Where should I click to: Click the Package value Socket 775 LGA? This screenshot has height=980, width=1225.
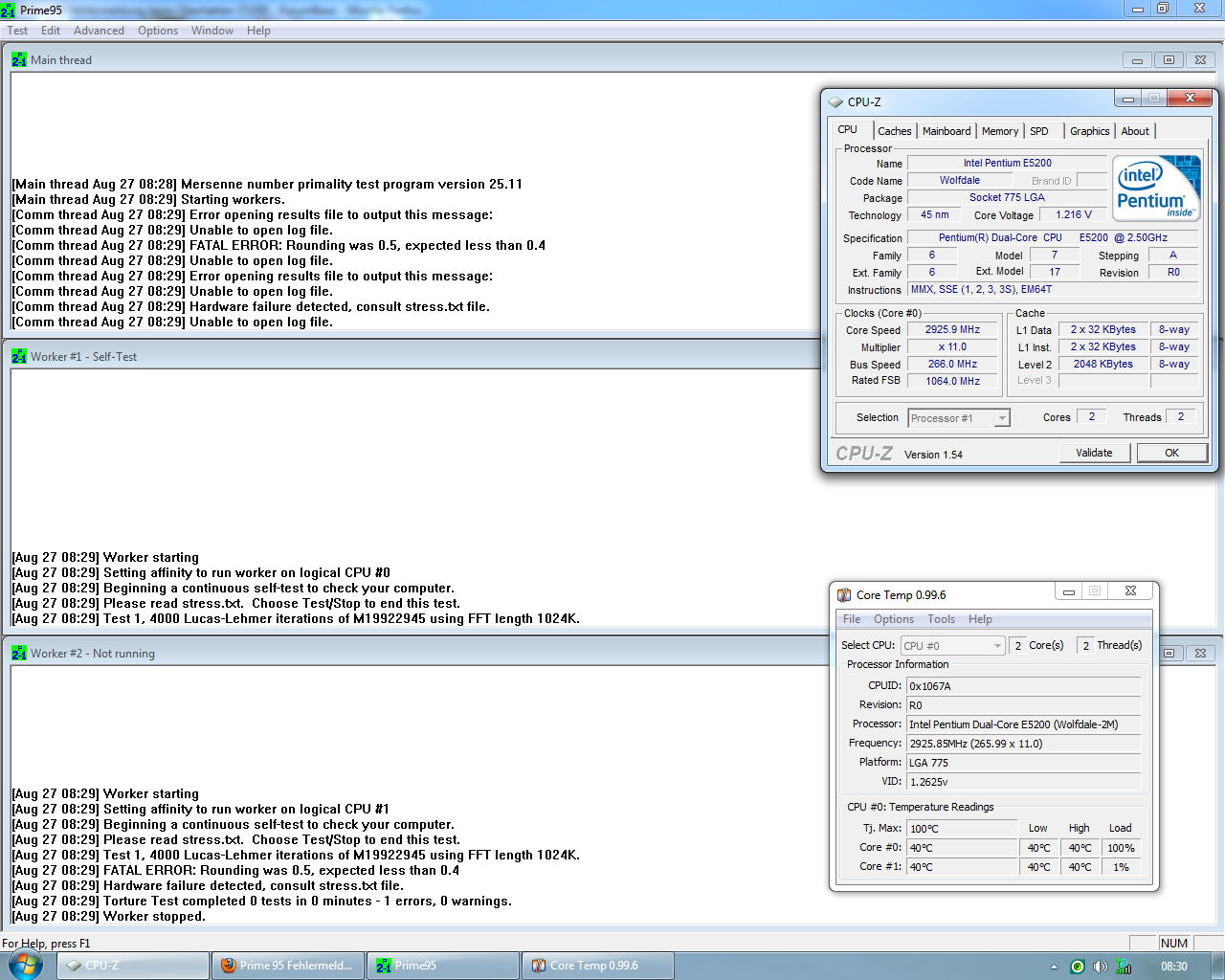[1007, 198]
